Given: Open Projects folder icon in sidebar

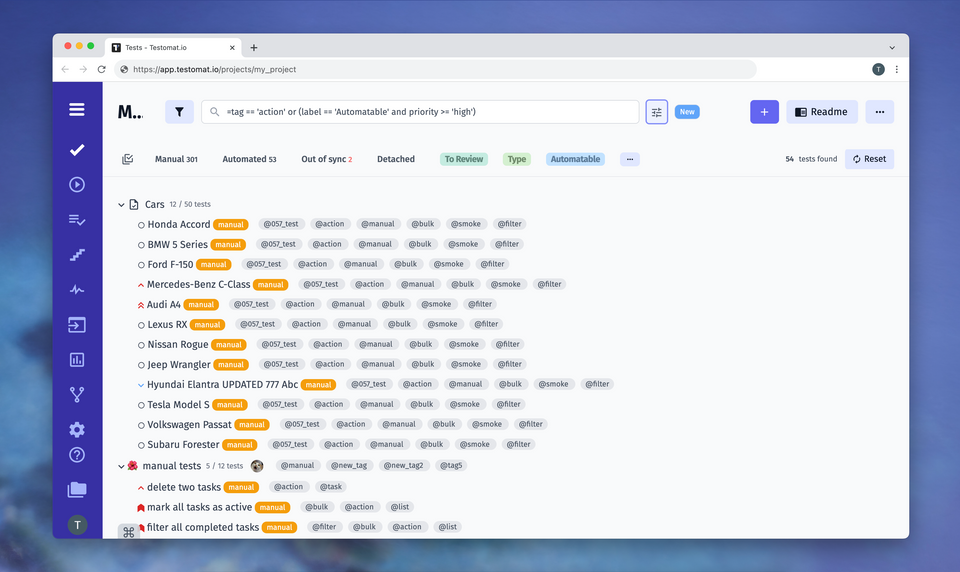Looking at the screenshot, I should click(x=77, y=489).
